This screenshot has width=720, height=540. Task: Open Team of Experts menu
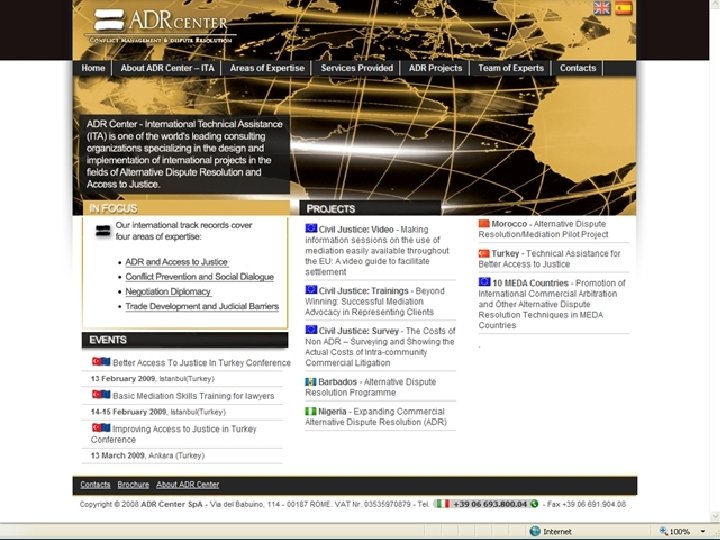[x=511, y=68]
